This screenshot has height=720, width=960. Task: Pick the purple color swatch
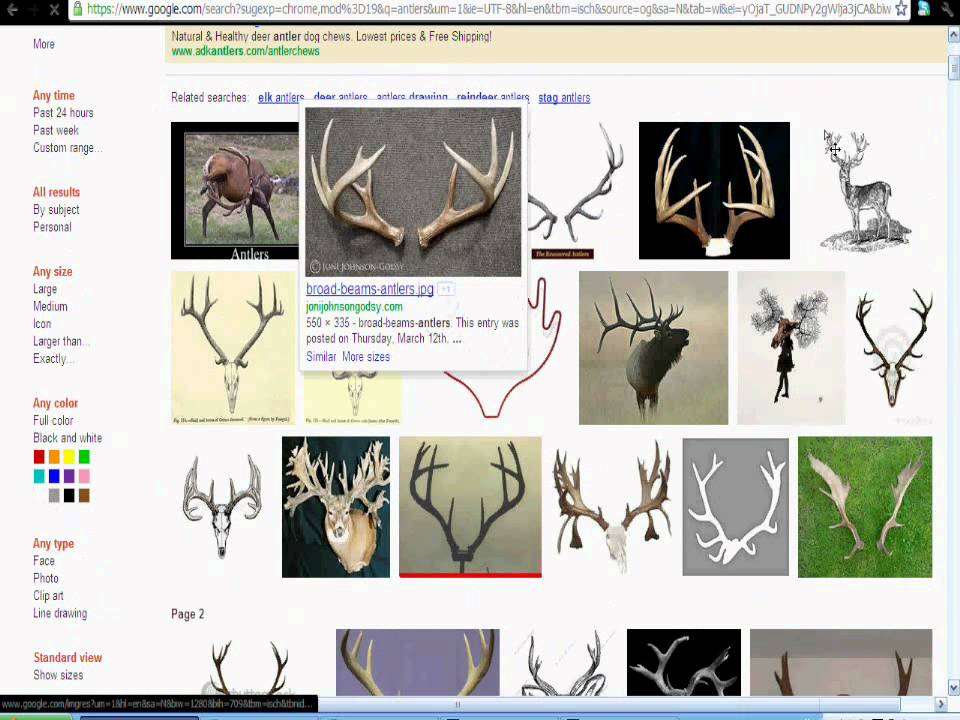[x=69, y=476]
